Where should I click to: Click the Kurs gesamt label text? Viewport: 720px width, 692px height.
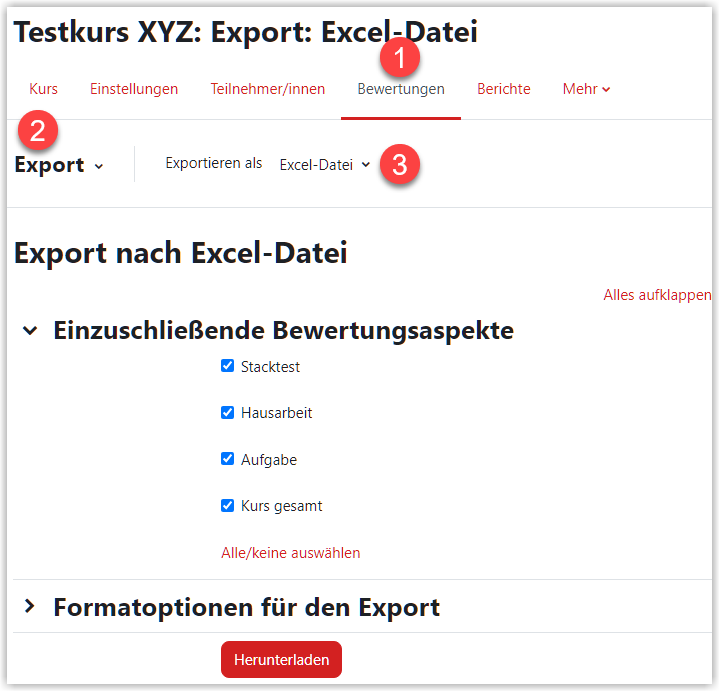click(281, 506)
